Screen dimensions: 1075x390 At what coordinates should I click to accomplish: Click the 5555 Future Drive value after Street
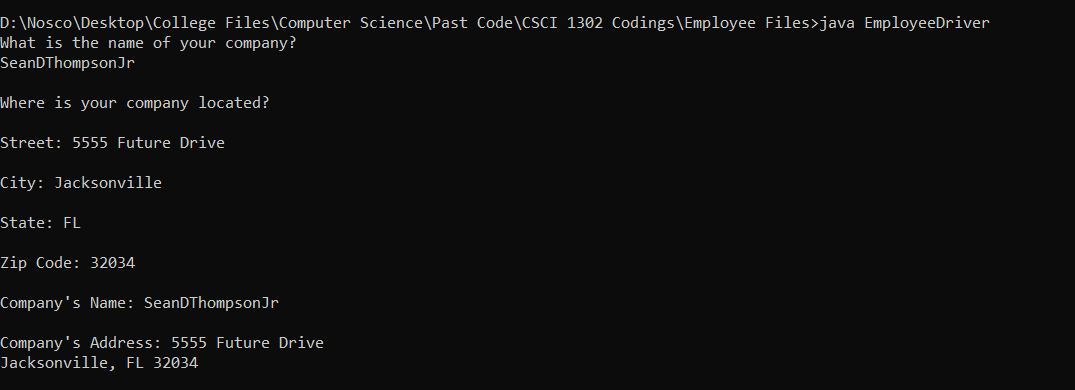pos(148,143)
